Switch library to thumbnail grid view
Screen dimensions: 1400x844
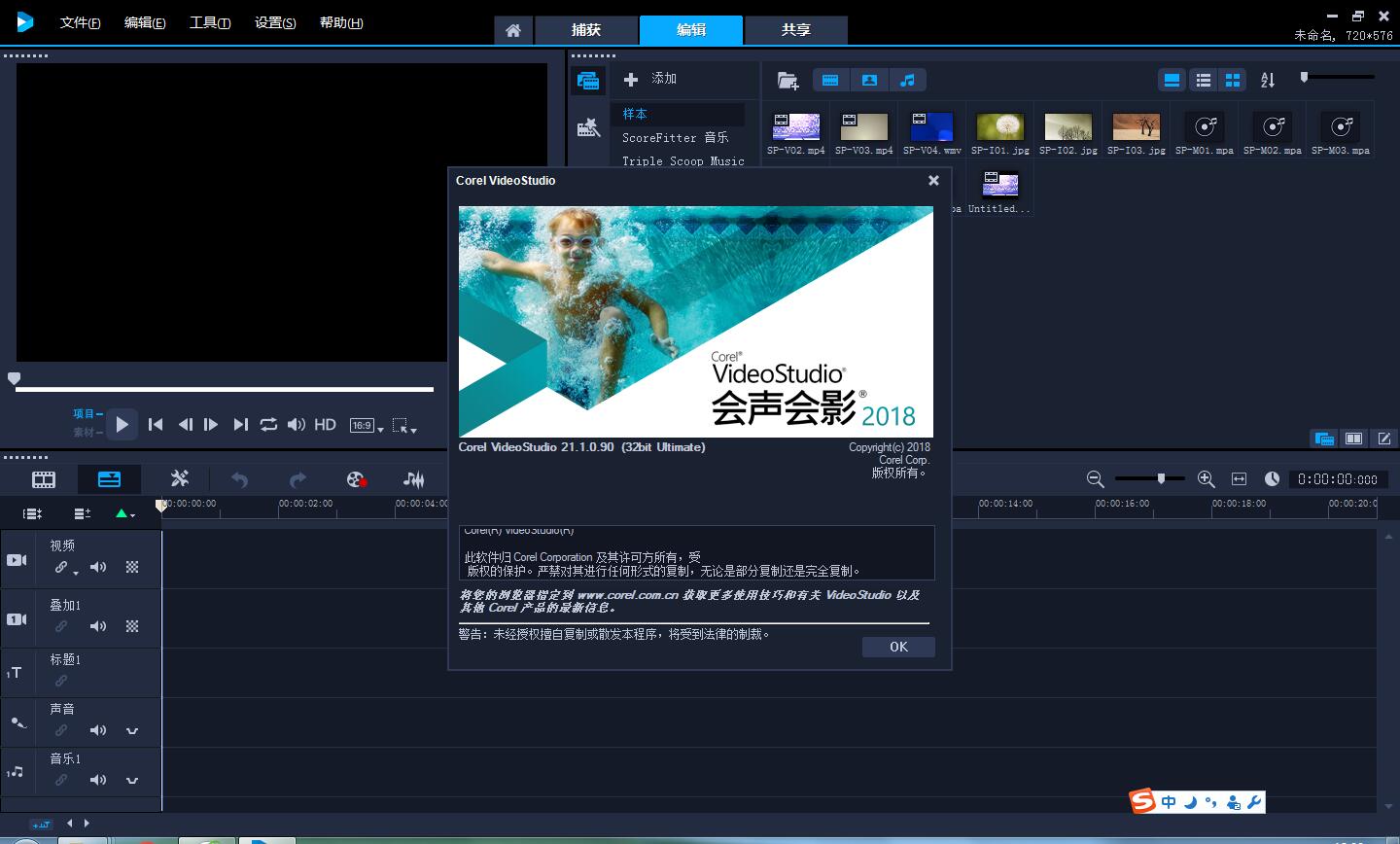(1232, 80)
